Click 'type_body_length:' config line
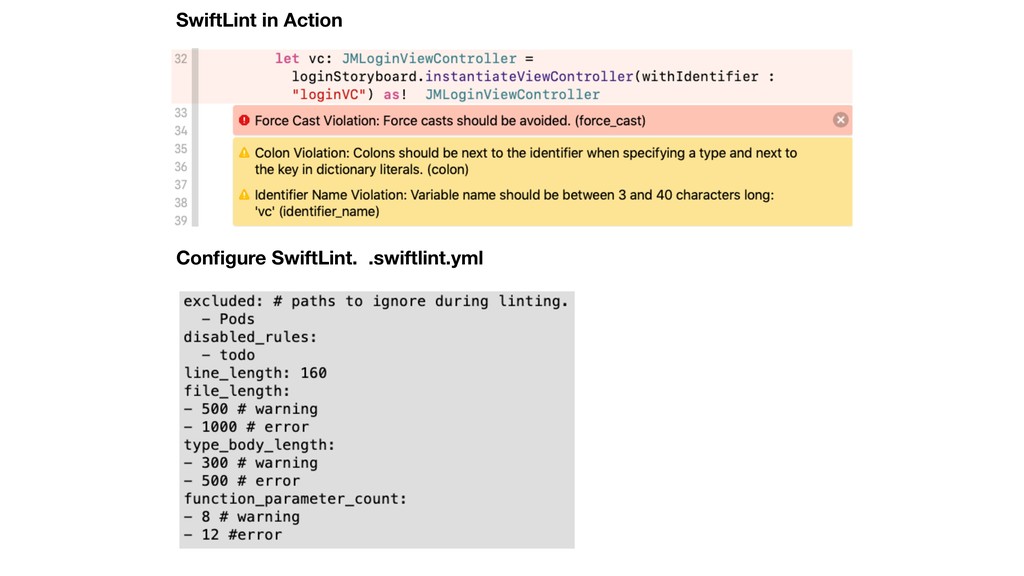Screen dimensions: 1024x576 click(x=259, y=445)
